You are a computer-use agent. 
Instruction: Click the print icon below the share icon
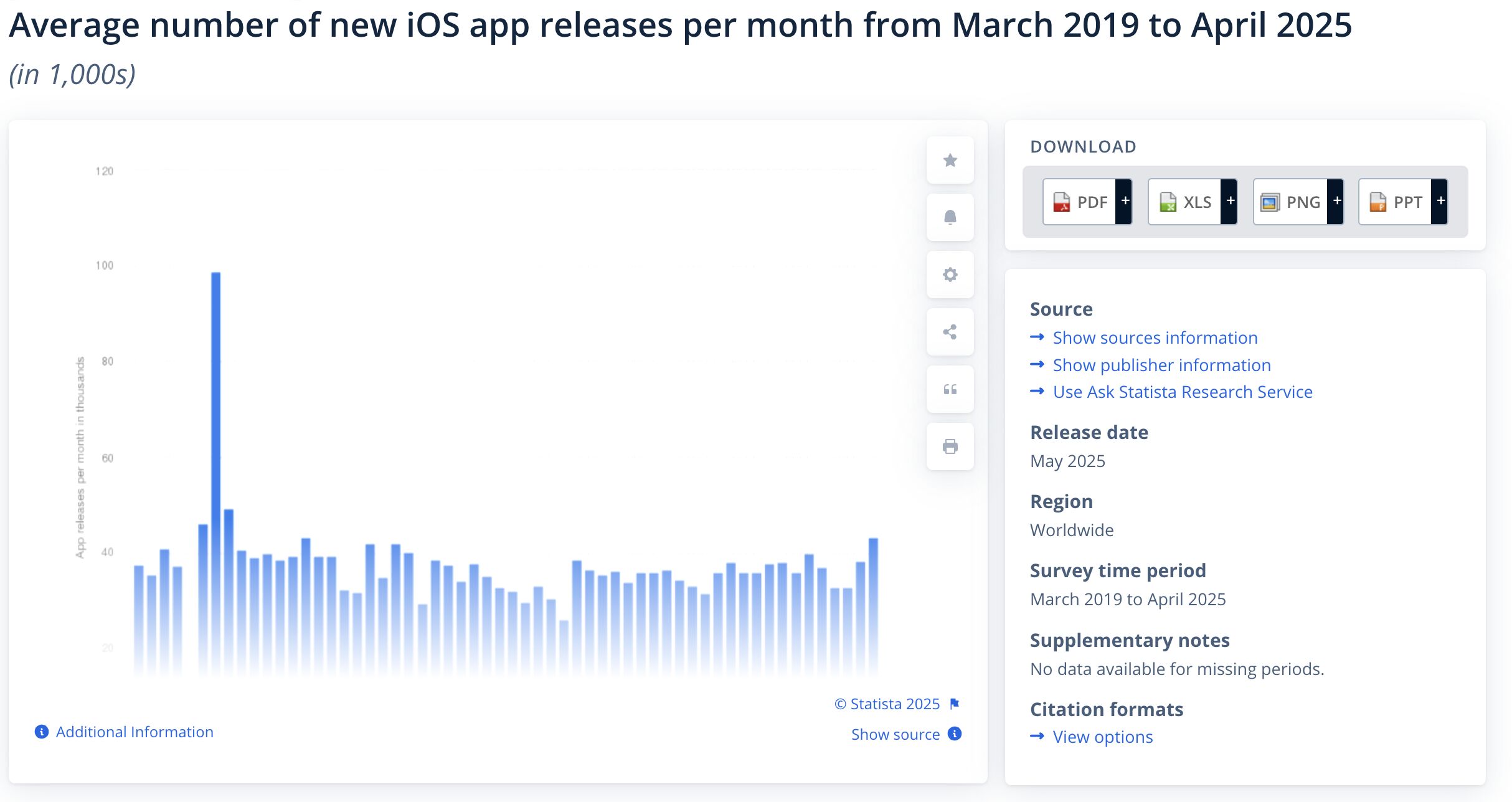point(949,446)
